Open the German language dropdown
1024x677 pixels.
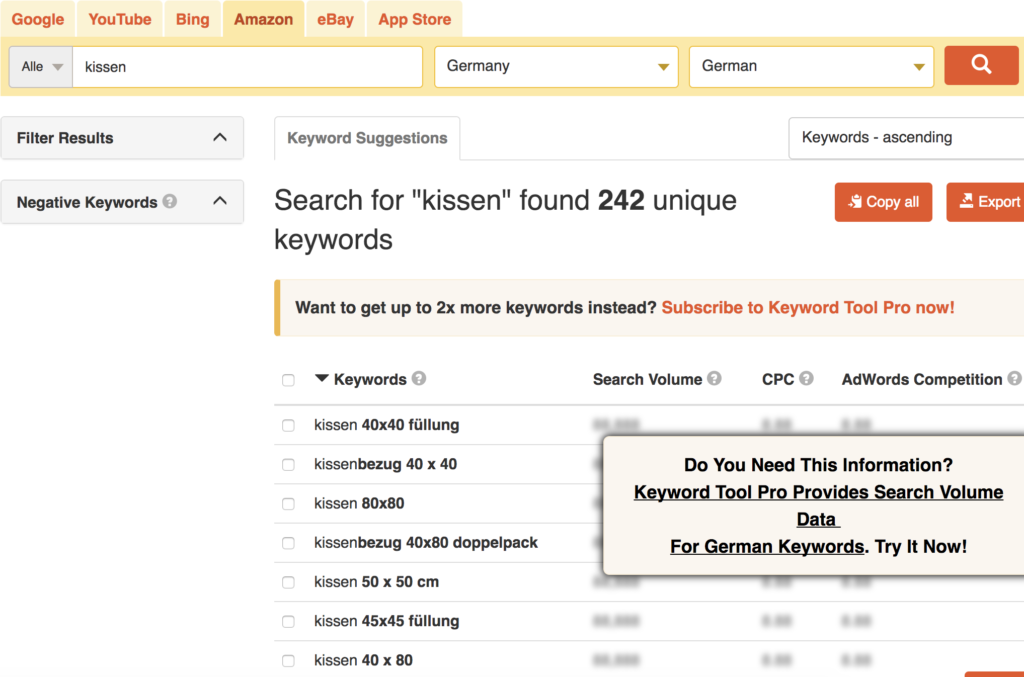click(811, 67)
